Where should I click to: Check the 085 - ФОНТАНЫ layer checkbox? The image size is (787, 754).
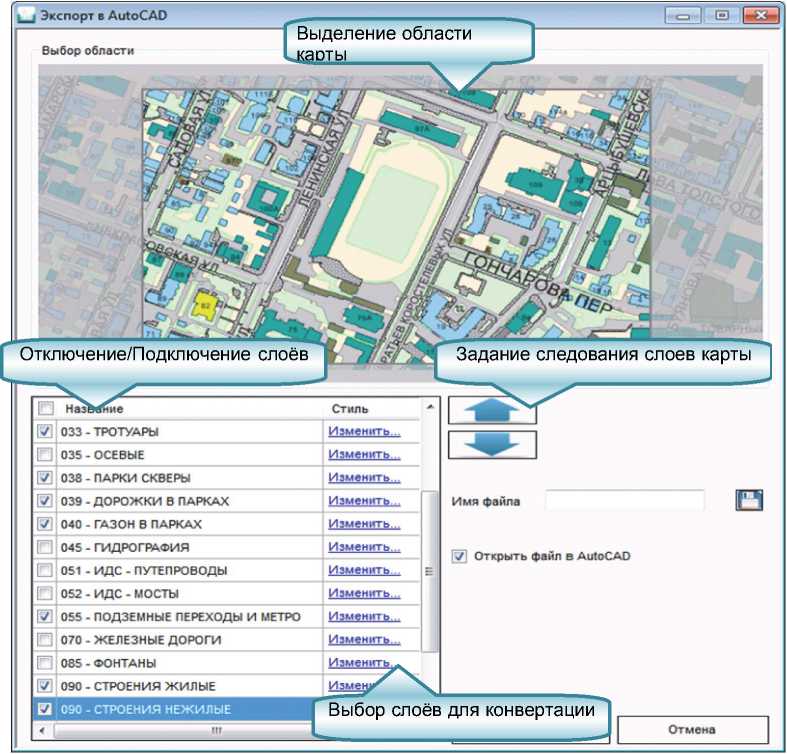click(45, 663)
